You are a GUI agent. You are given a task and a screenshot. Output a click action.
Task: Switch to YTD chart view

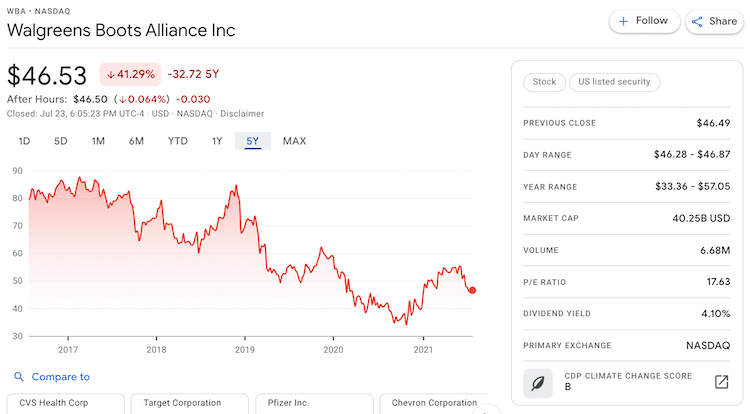click(x=178, y=141)
